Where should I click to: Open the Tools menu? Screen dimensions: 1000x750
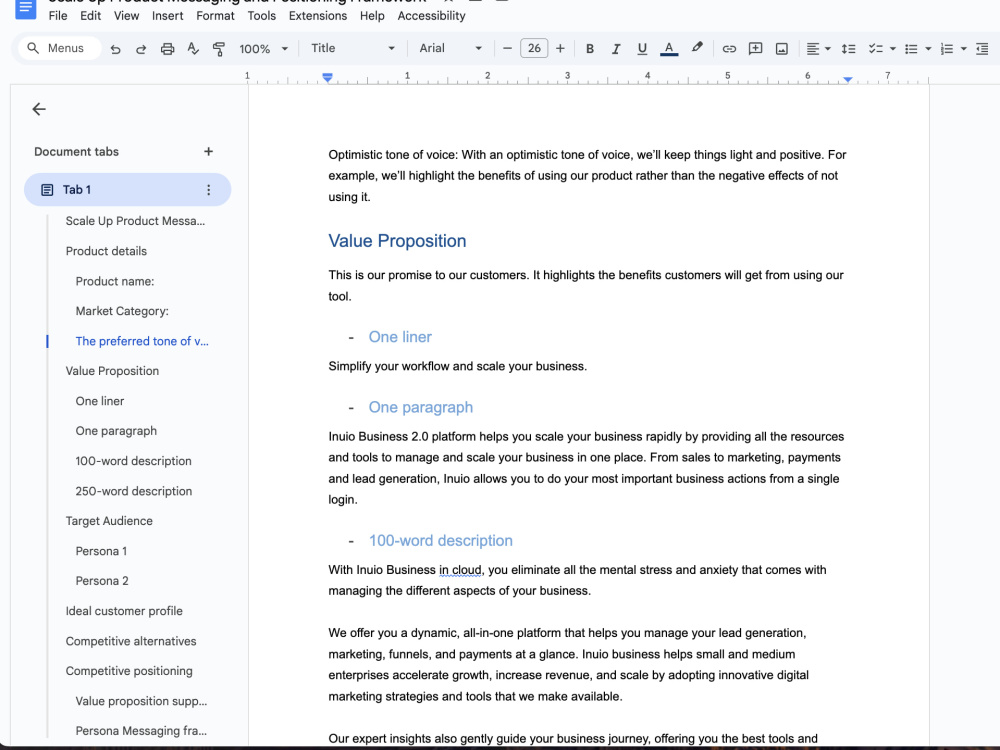coord(261,16)
